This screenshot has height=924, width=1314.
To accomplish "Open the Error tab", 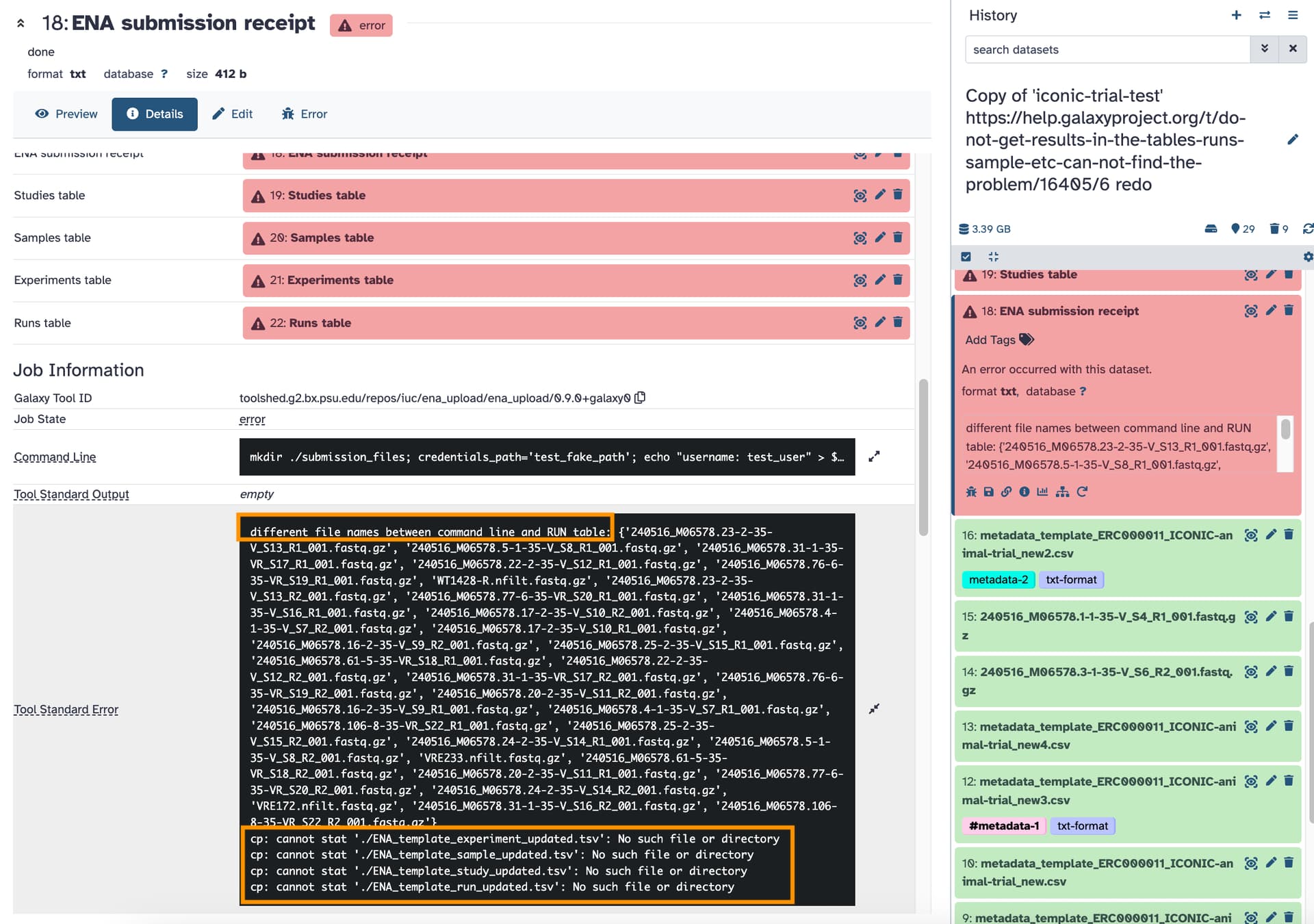I will click(304, 114).
